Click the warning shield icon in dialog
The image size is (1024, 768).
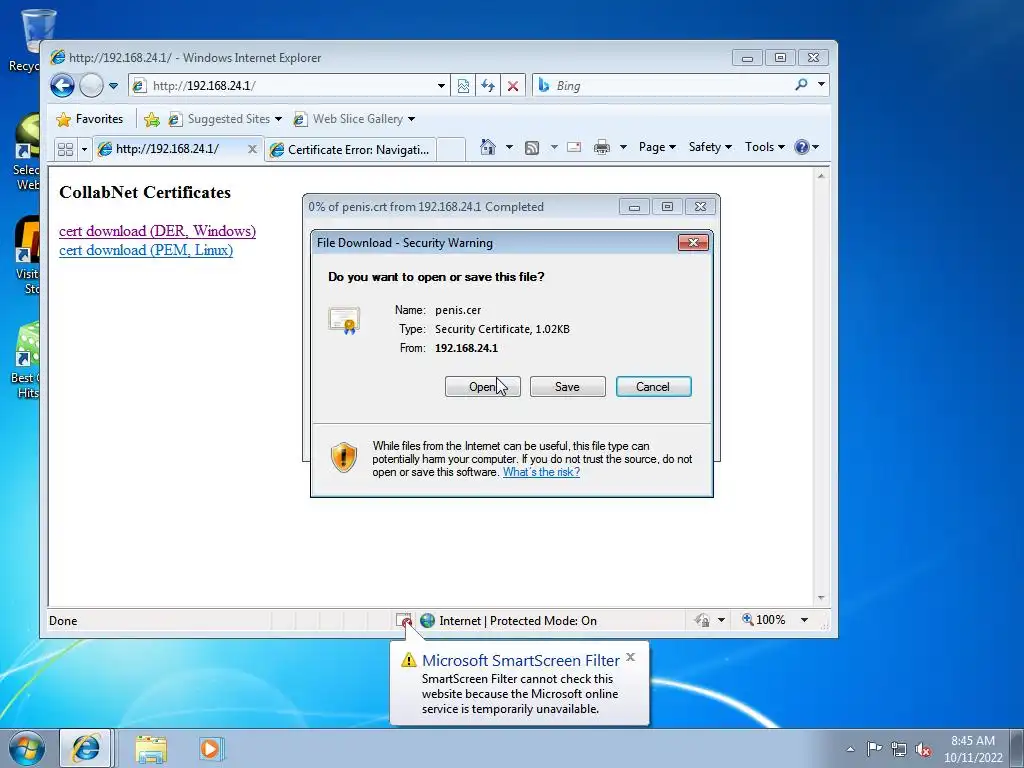pos(344,457)
